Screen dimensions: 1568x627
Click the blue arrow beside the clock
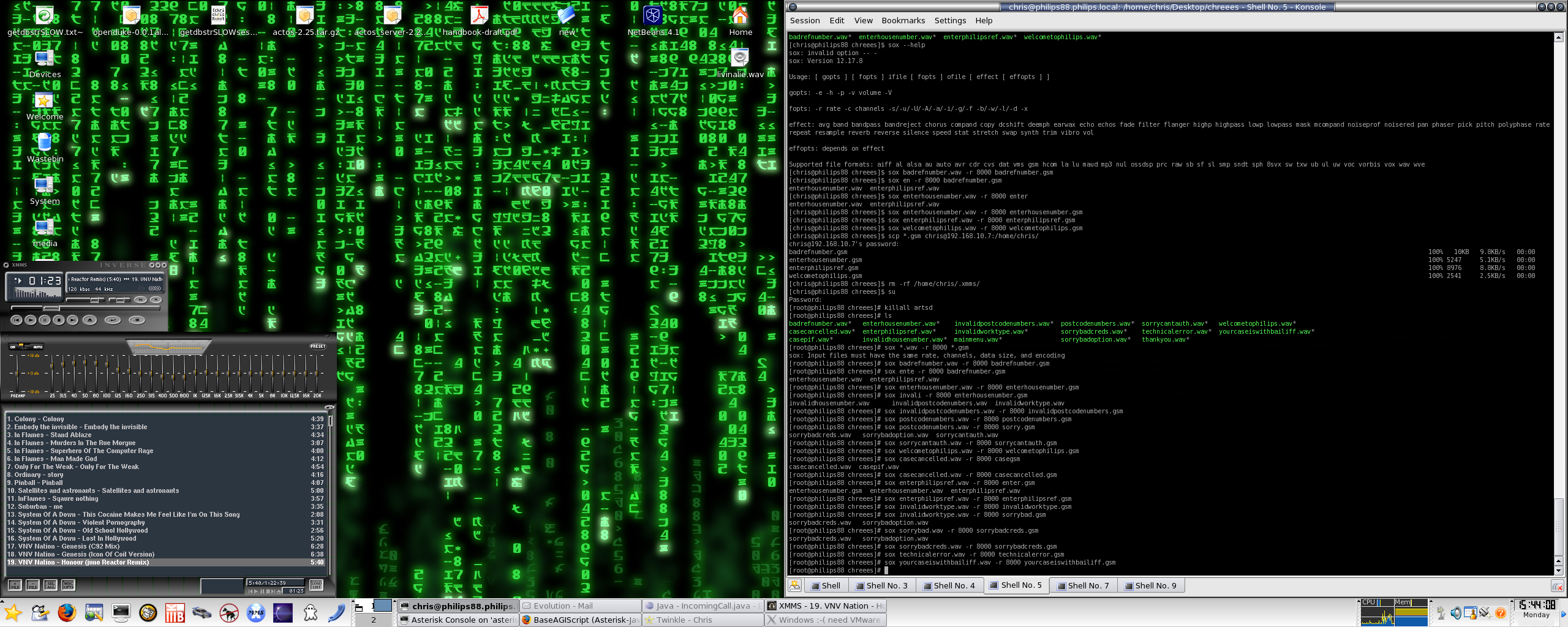click(x=1564, y=615)
